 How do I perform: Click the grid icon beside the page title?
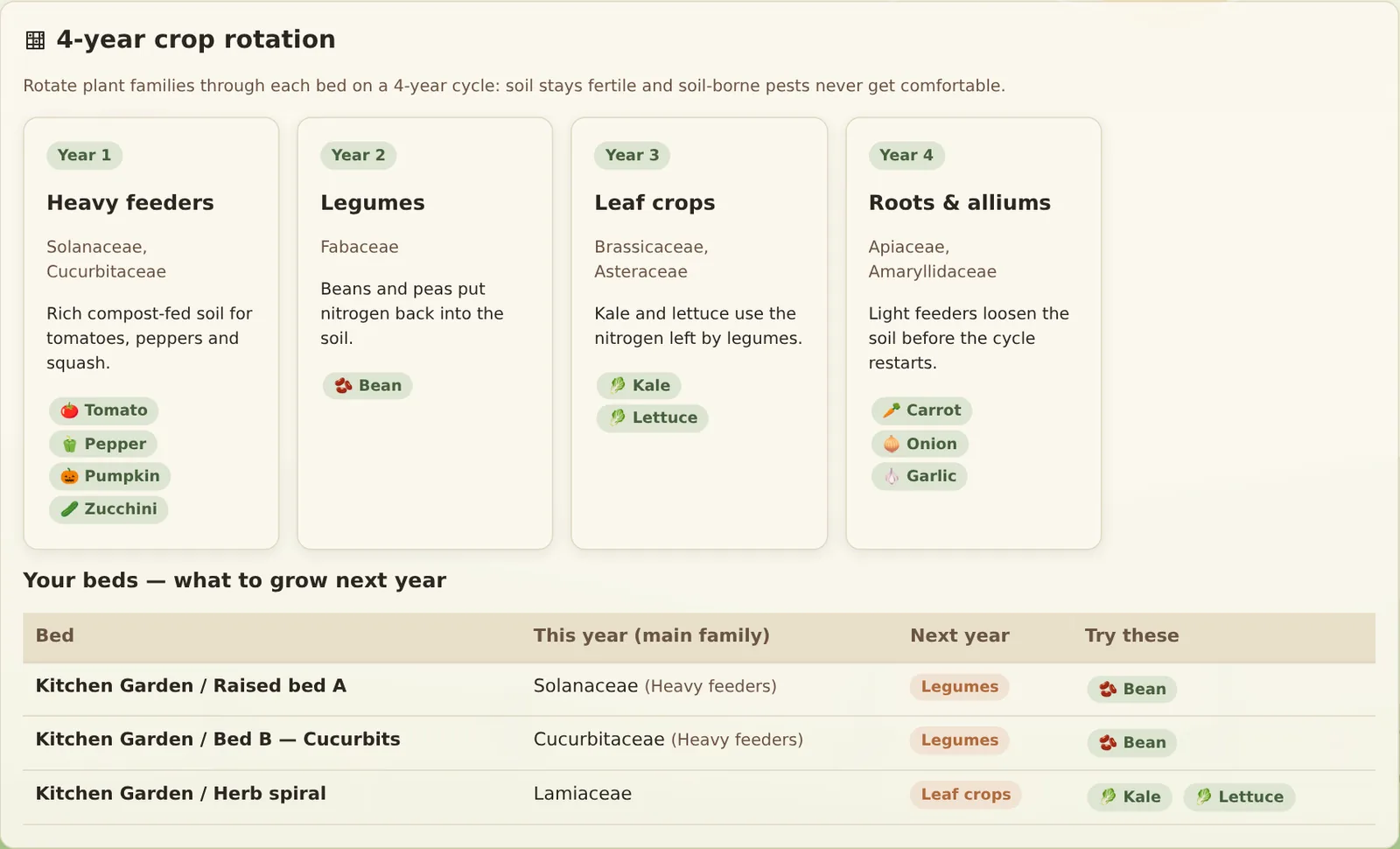click(35, 40)
